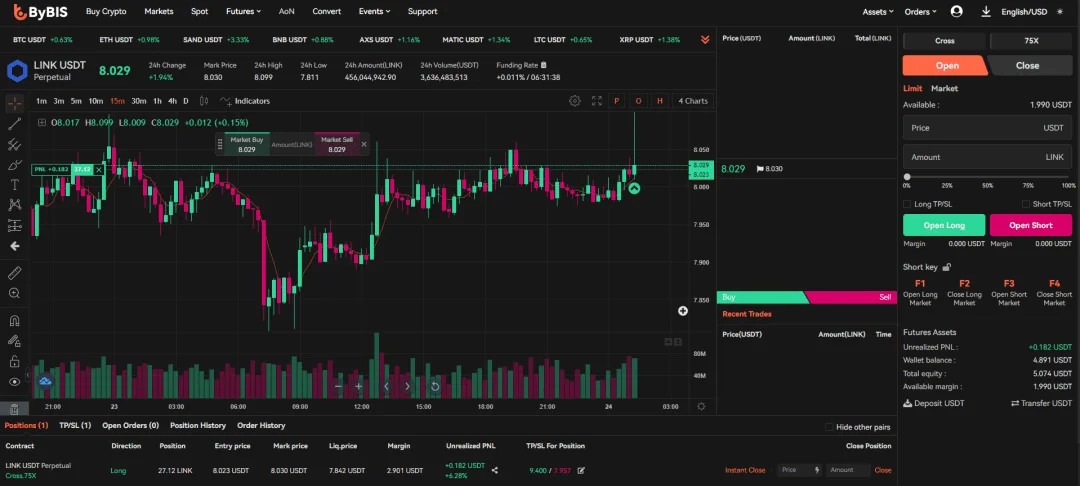The width and height of the screenshot is (1080, 486).
Task: Click the 50% mark on amount slider
Action: click(988, 178)
